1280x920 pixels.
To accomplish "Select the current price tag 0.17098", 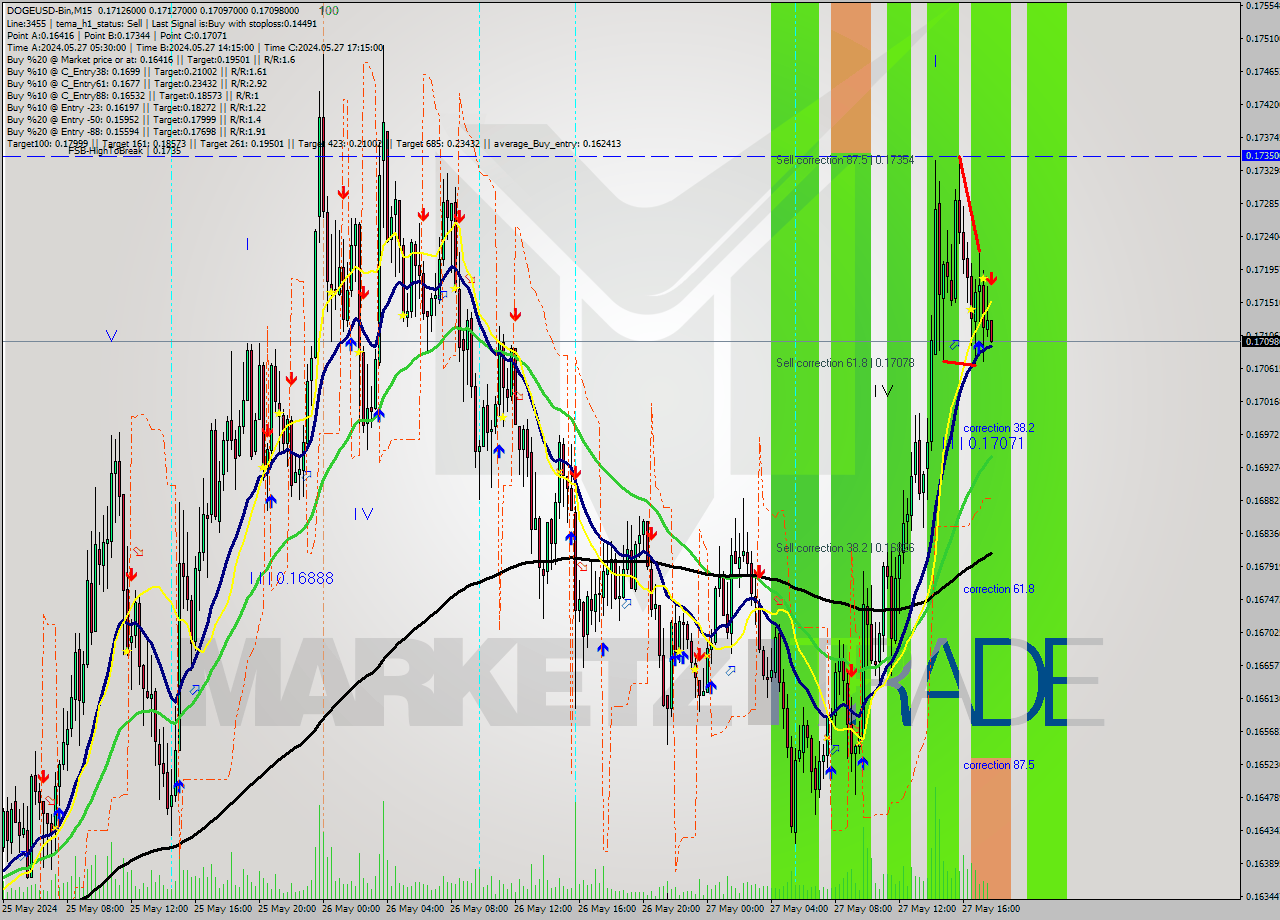I will tap(1259, 341).
